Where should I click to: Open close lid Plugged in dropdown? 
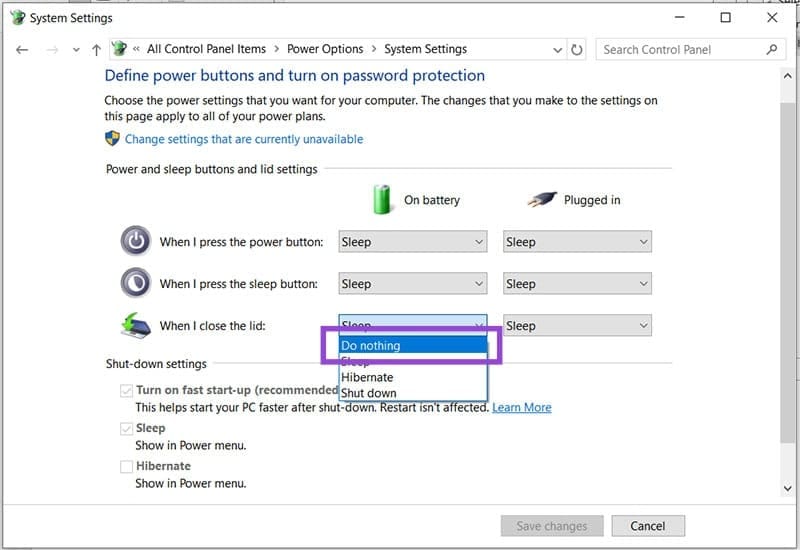tap(577, 326)
